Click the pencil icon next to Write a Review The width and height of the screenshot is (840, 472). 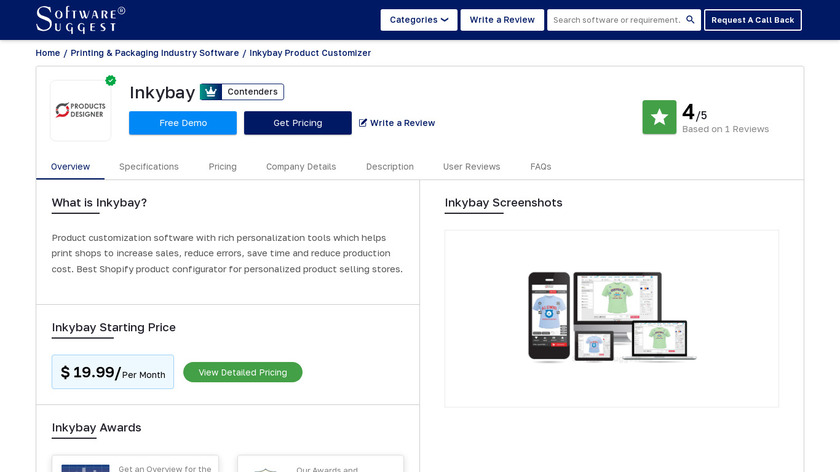point(363,123)
